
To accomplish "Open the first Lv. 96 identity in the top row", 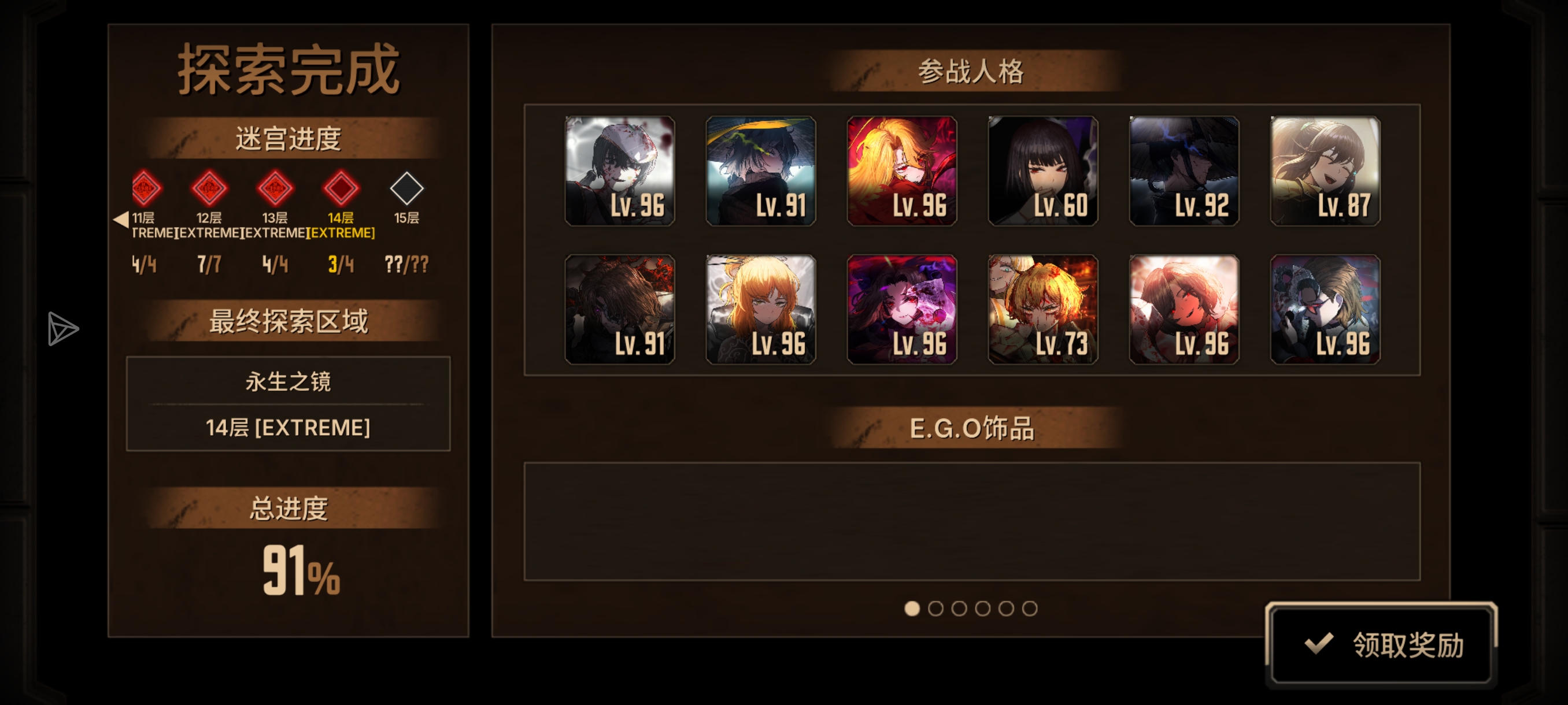I will [620, 171].
